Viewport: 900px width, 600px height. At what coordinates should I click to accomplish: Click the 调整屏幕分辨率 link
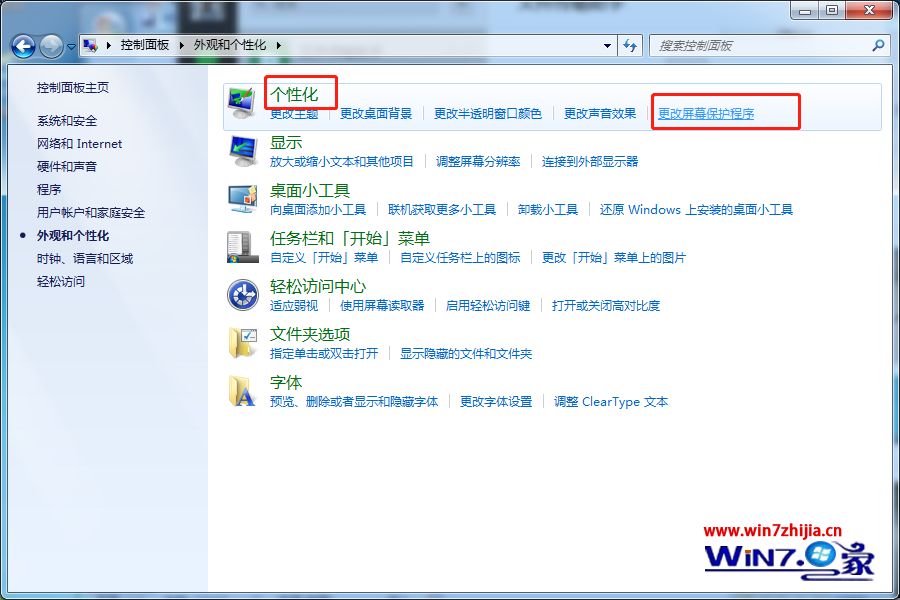478,161
